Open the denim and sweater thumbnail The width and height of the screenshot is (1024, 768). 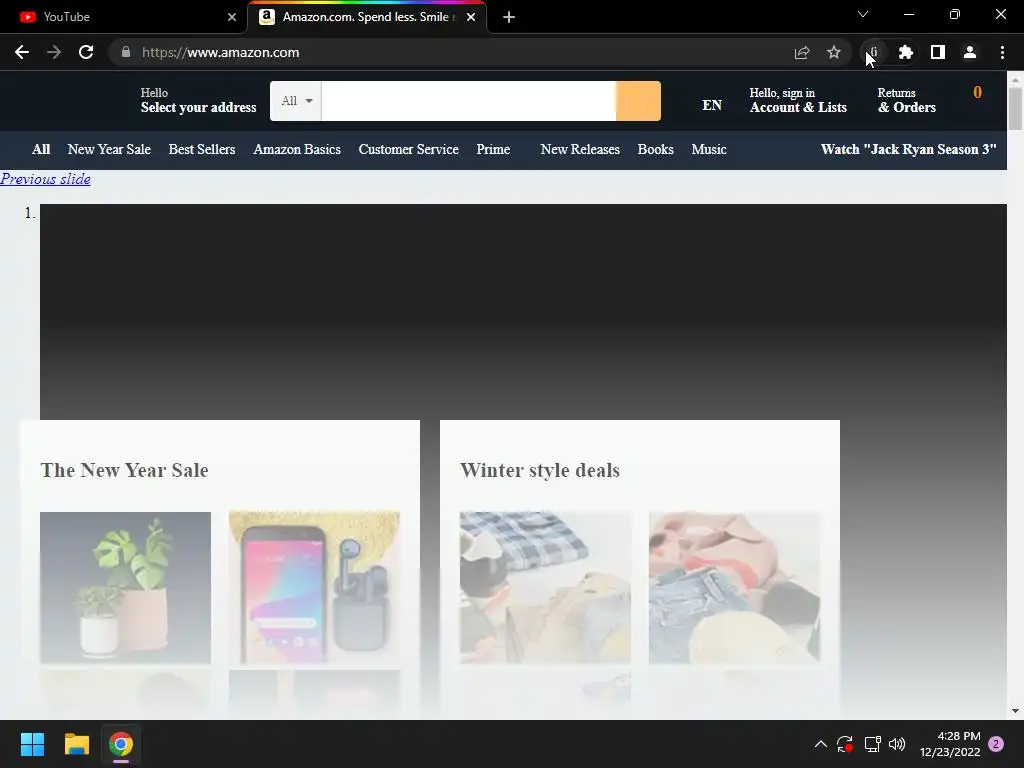[734, 588]
